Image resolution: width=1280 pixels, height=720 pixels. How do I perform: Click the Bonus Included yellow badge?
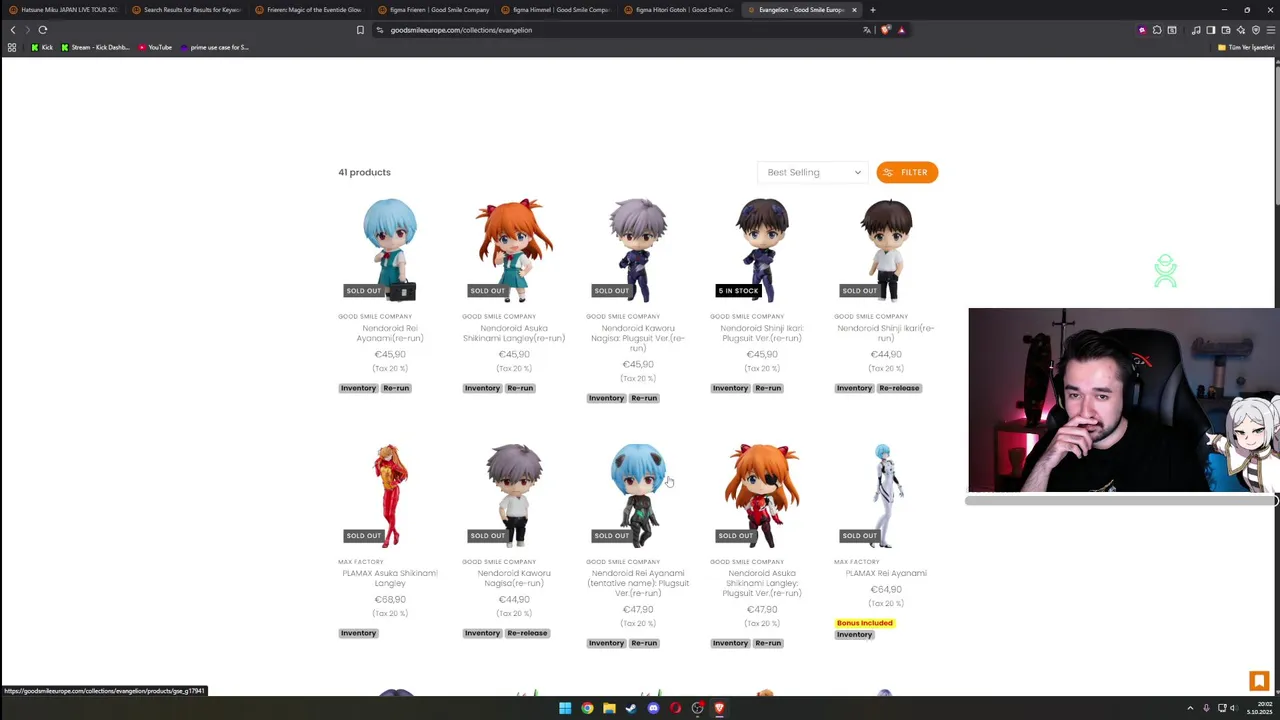pos(864,623)
